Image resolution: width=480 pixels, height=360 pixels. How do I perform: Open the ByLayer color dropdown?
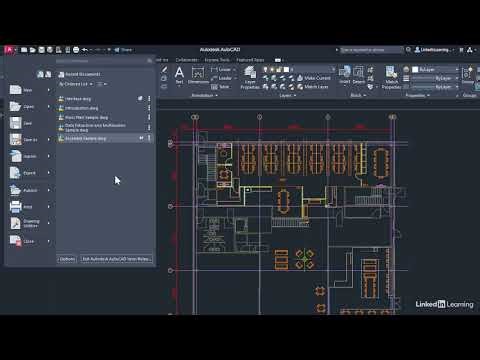[x=435, y=70]
